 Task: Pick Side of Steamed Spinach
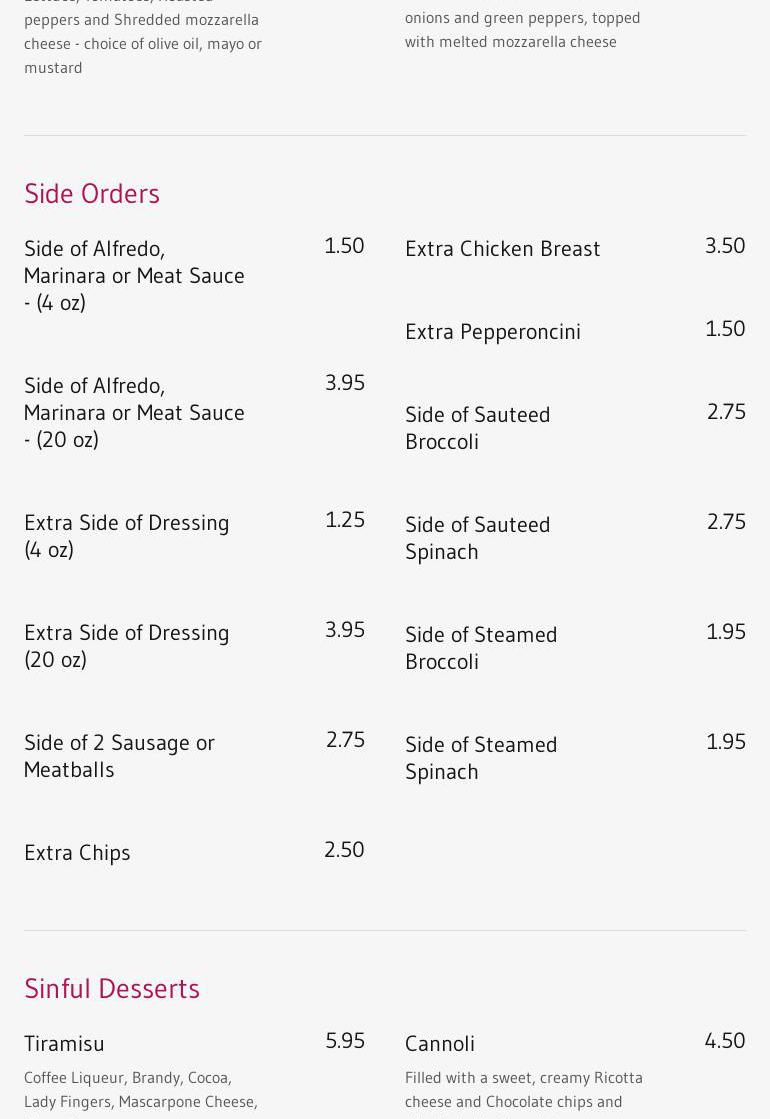click(481, 758)
